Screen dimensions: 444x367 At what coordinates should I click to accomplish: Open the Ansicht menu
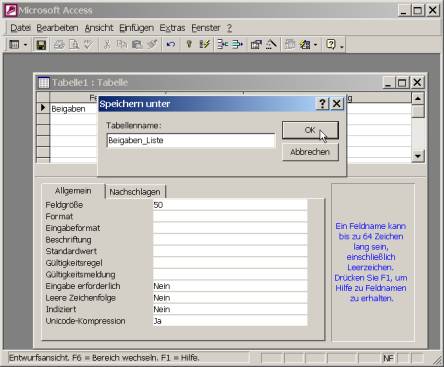coord(99,28)
